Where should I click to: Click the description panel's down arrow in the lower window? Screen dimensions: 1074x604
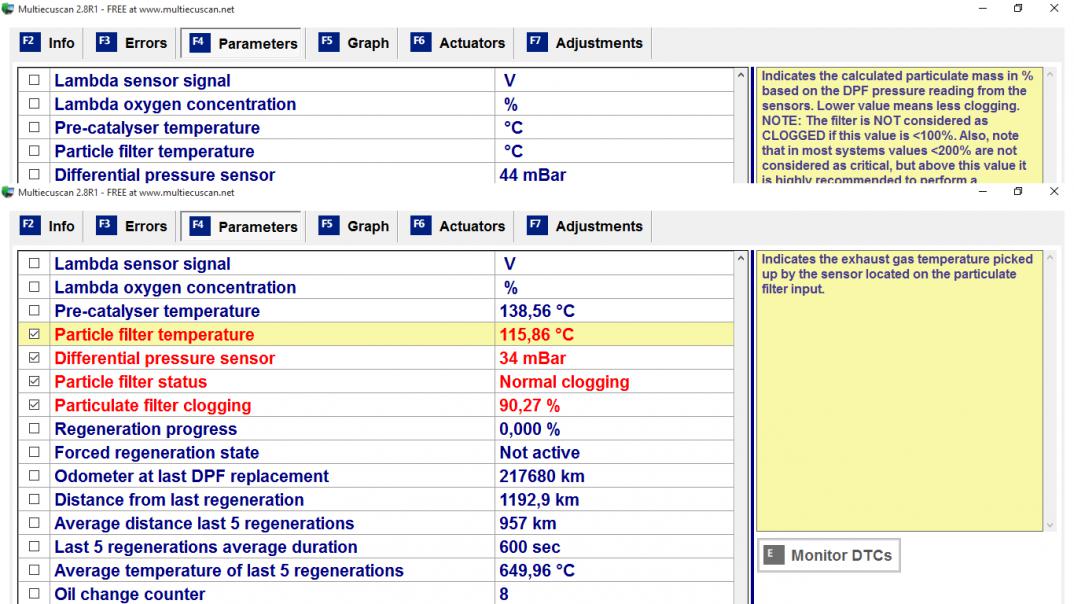[1050, 524]
